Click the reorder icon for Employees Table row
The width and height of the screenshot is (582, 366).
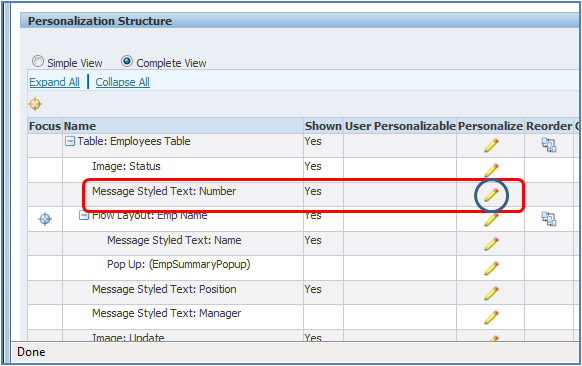(549, 145)
